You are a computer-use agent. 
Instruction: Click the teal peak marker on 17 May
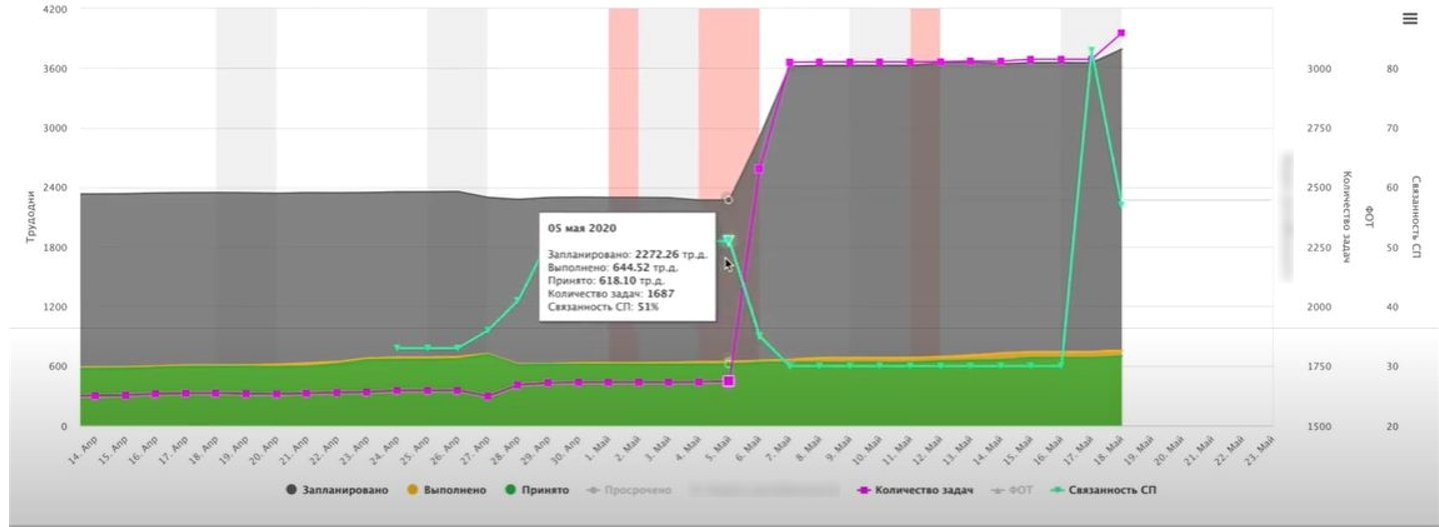click(1091, 50)
